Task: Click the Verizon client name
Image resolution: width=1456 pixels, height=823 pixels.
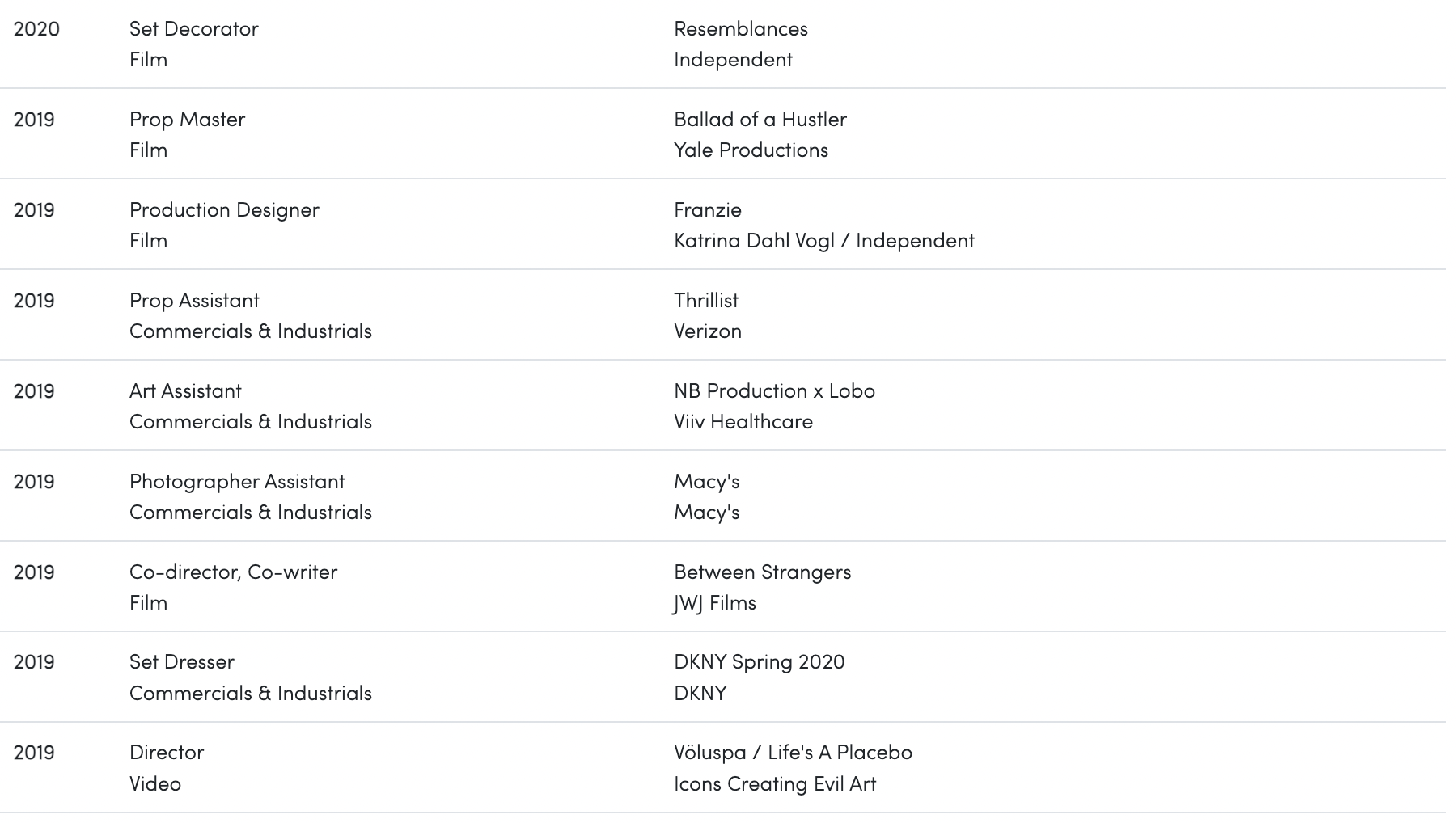Action: click(707, 331)
